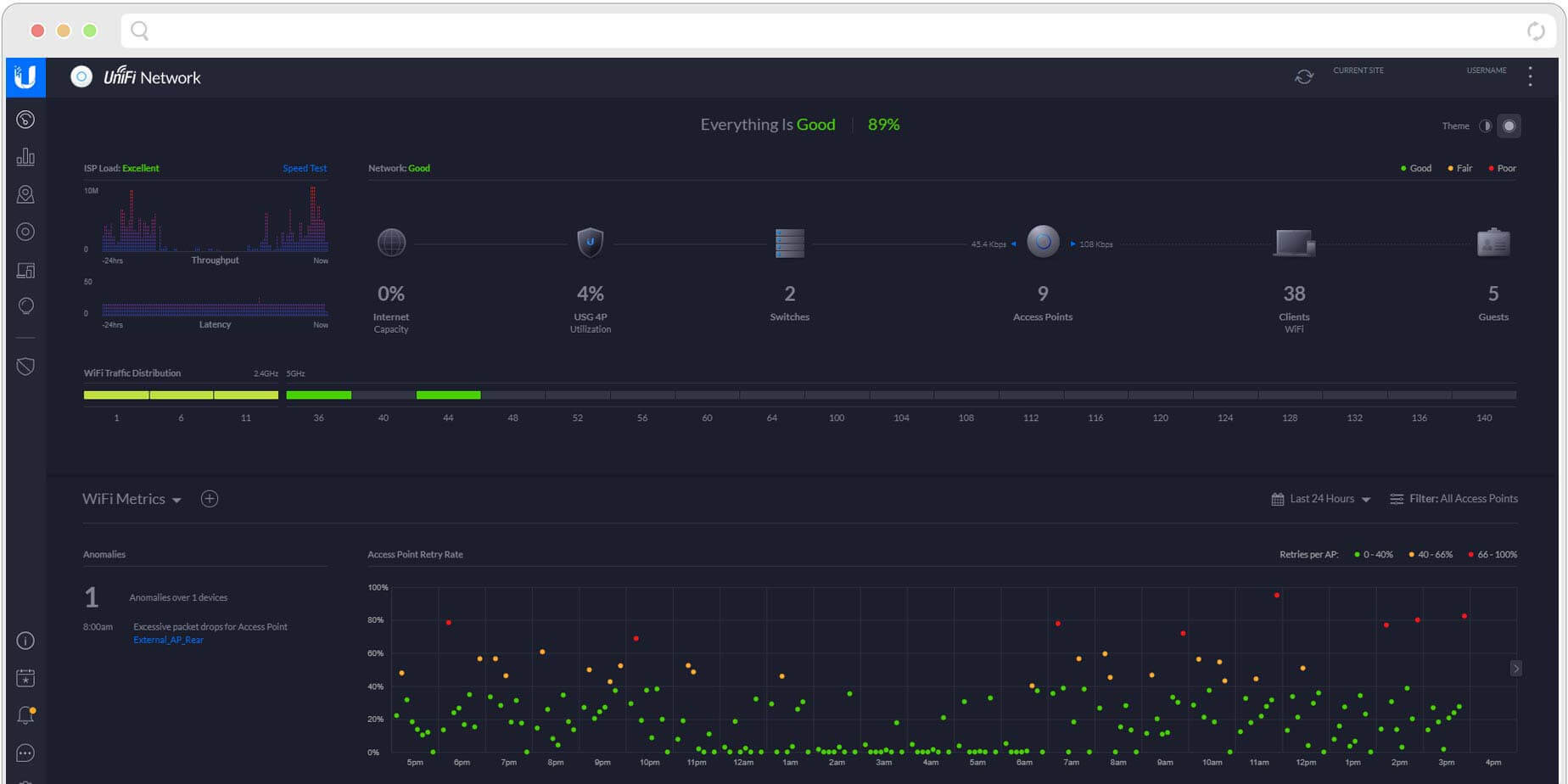Image resolution: width=1568 pixels, height=784 pixels.
Task: Open Events calendar star icon
Action: [x=25, y=678]
